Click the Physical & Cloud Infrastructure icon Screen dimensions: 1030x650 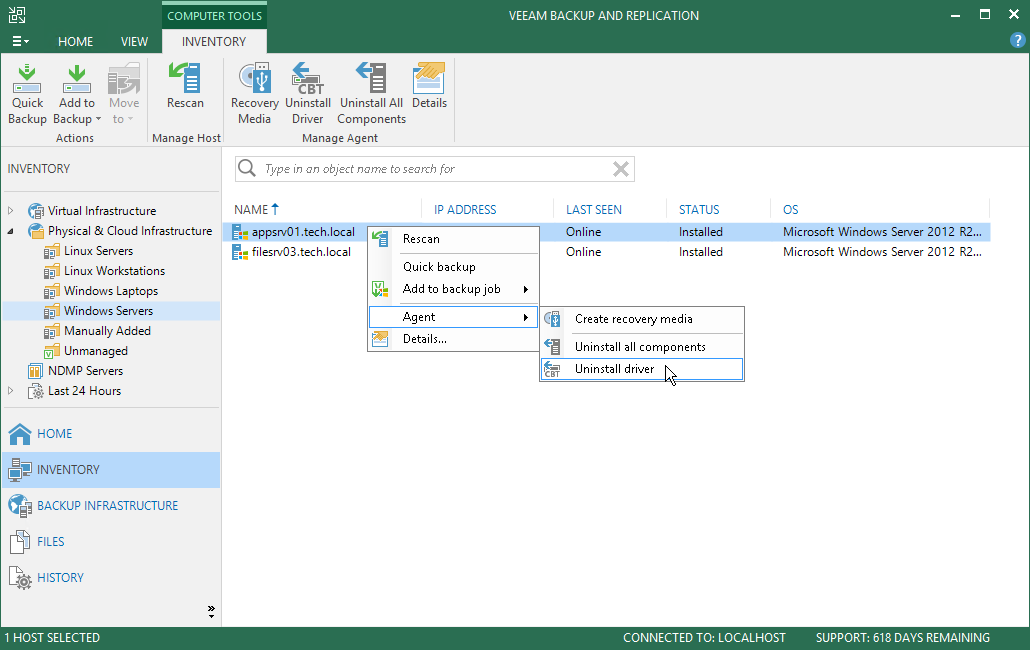(x=36, y=231)
